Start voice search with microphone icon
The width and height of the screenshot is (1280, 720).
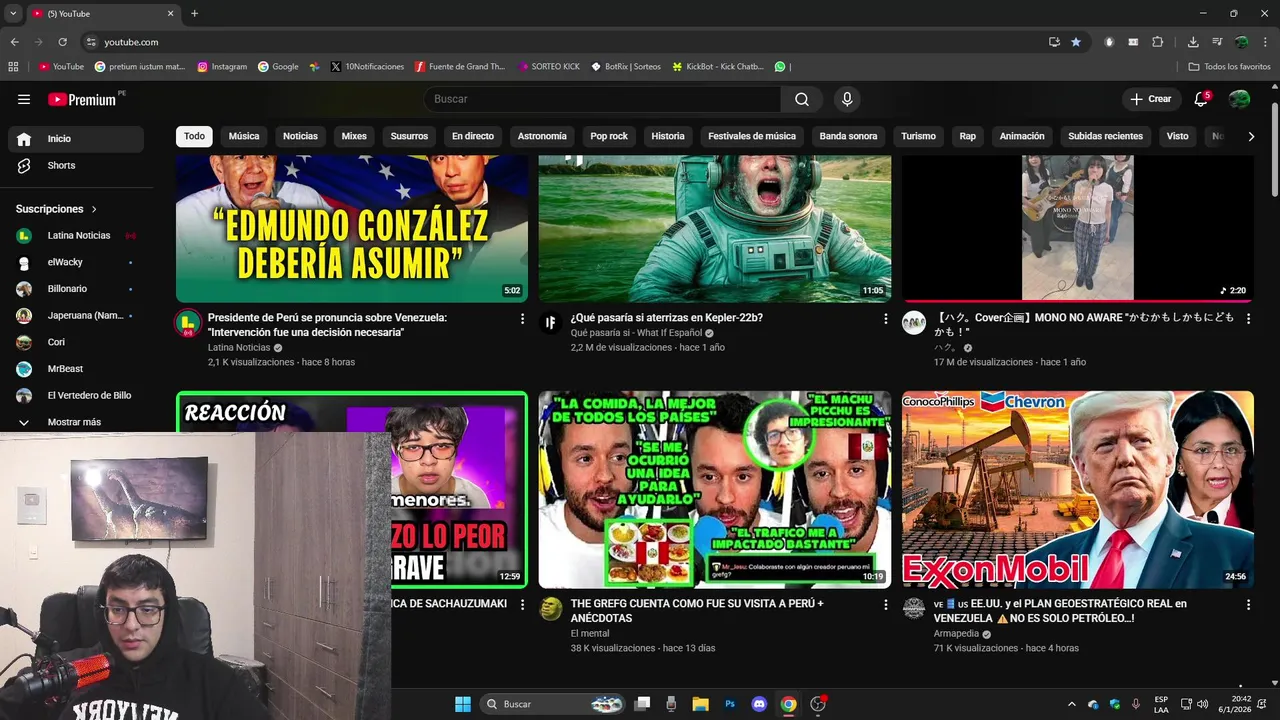point(847,99)
